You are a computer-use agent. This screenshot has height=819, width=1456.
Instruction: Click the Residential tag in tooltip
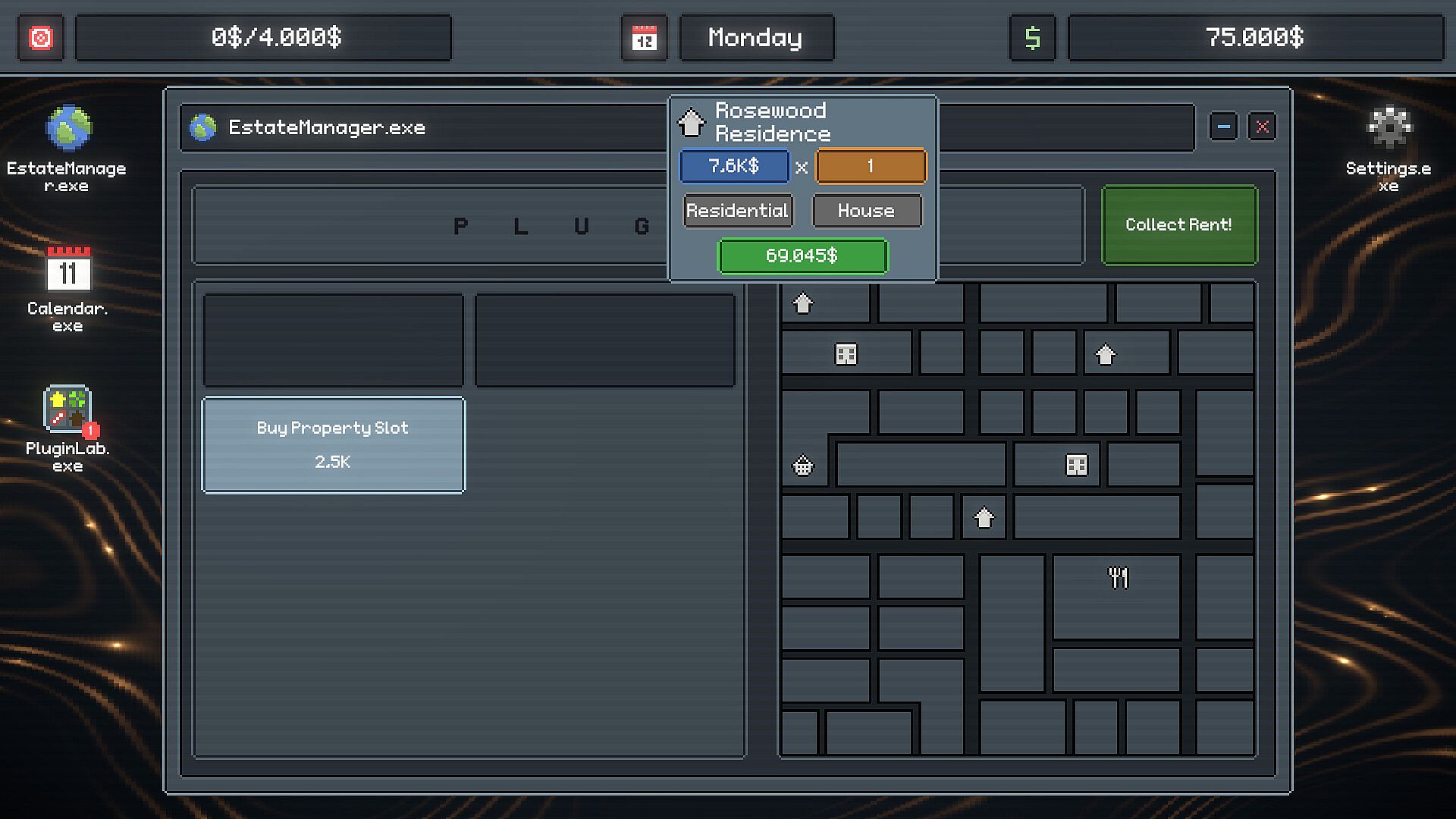pos(737,211)
